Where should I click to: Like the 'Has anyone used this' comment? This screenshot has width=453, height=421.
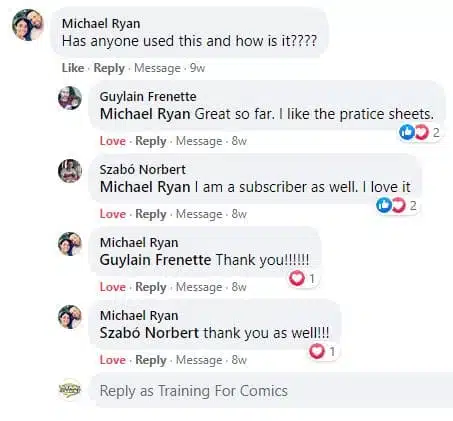point(73,68)
